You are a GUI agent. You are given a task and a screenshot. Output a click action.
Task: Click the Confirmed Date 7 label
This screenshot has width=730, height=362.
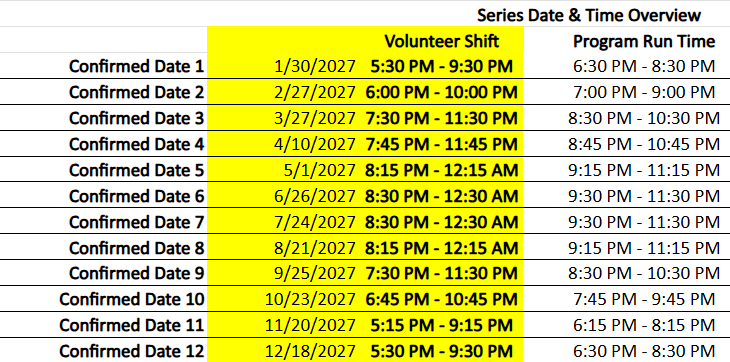tap(136, 223)
